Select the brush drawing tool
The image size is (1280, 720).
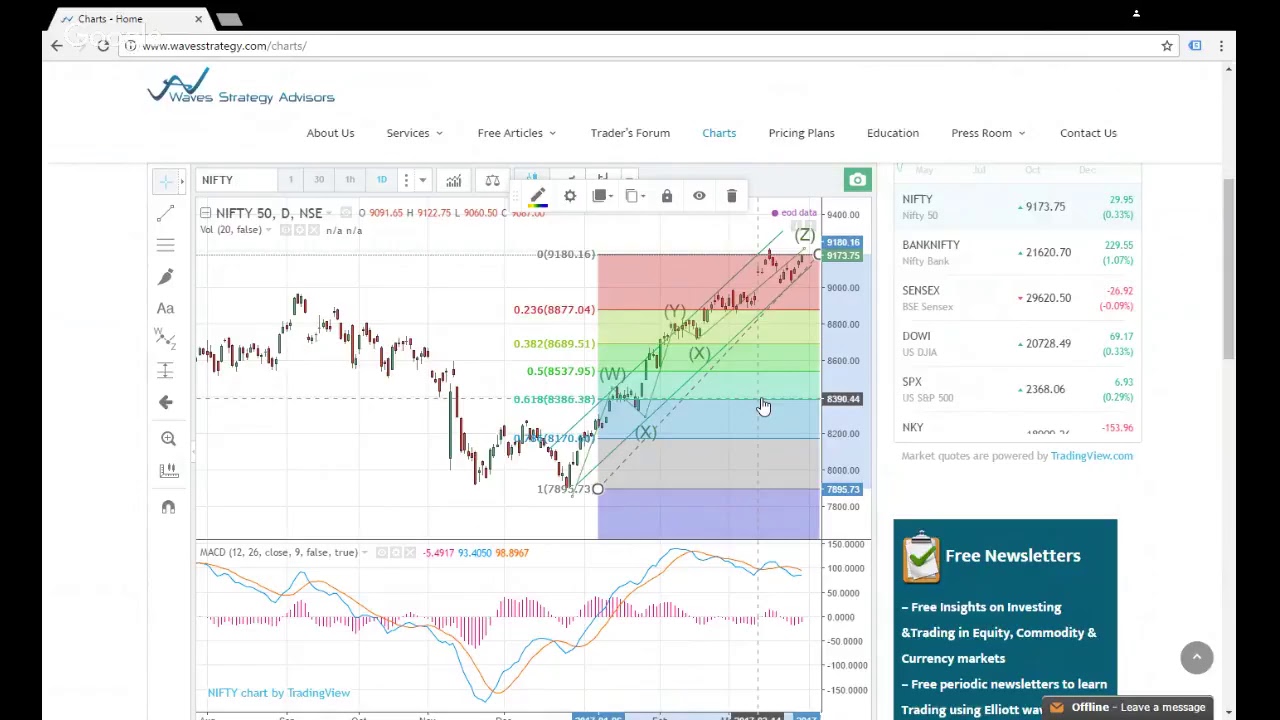coord(166,277)
